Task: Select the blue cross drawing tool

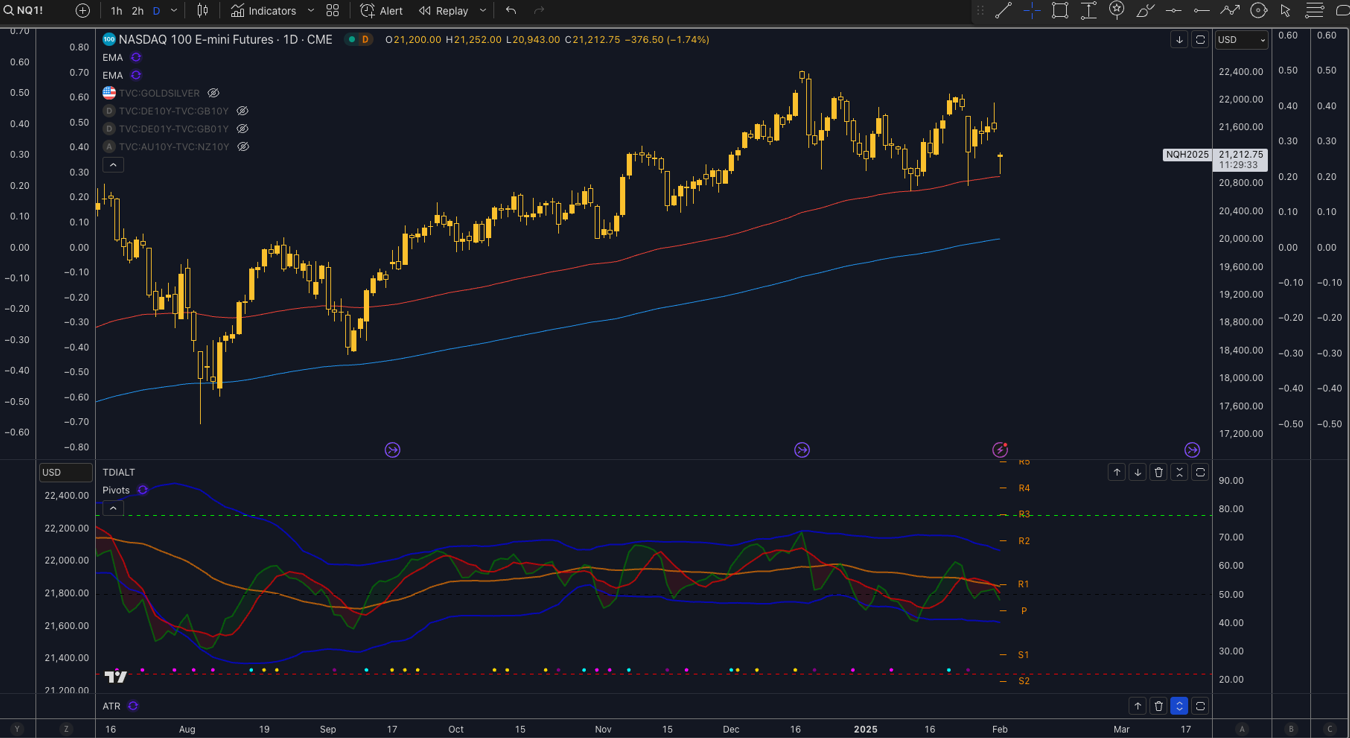Action: (1032, 11)
